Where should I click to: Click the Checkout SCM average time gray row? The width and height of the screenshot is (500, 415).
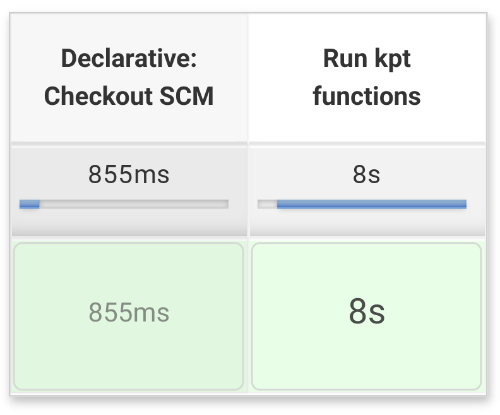(x=129, y=191)
